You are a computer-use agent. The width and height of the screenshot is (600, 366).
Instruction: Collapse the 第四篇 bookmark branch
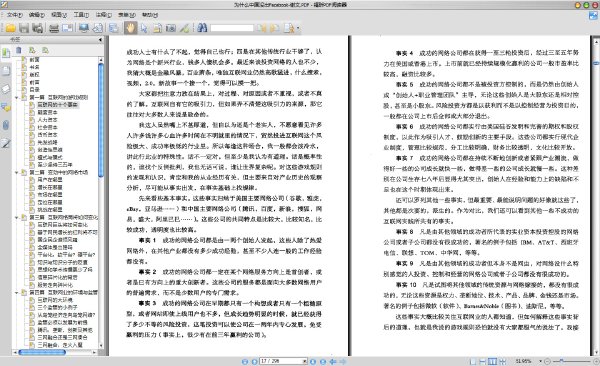coord(16,292)
